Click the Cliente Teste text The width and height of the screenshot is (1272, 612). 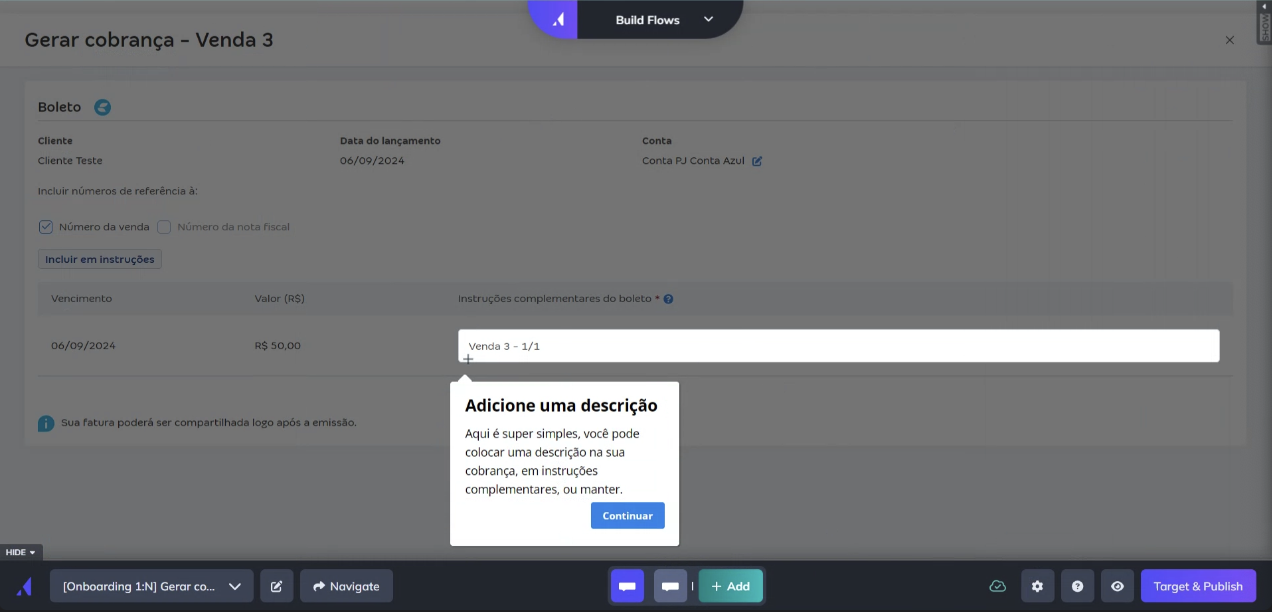coord(70,161)
